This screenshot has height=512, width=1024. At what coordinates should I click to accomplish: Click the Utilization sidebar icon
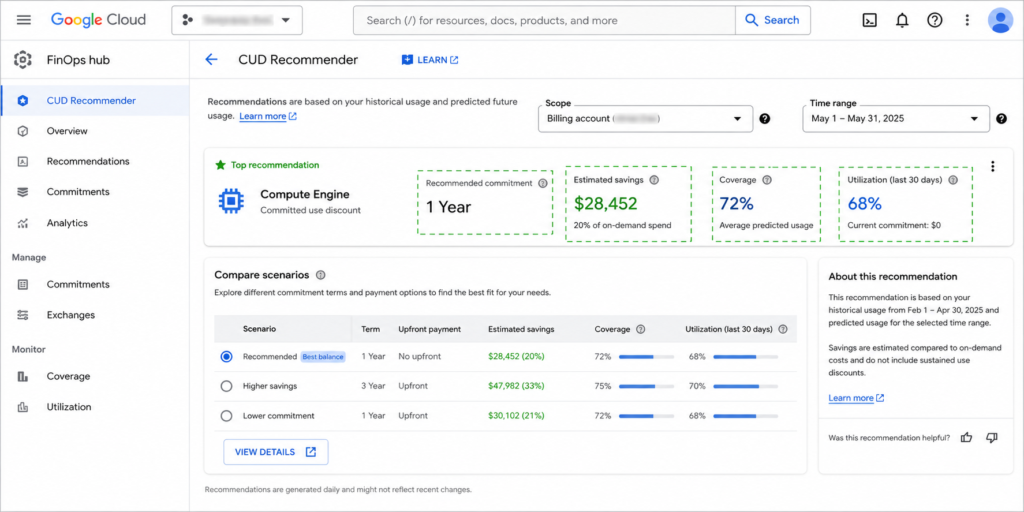(x=23, y=407)
